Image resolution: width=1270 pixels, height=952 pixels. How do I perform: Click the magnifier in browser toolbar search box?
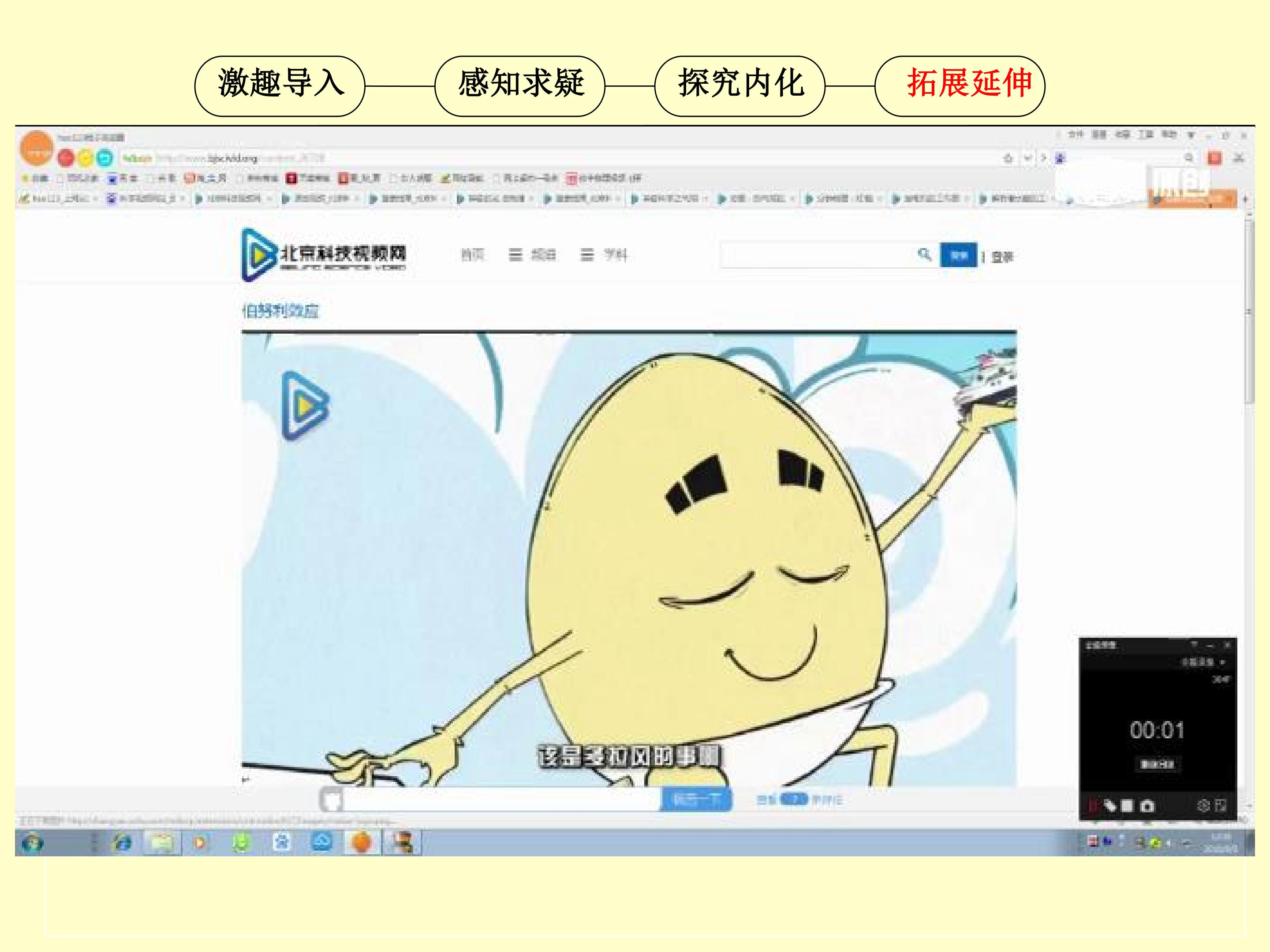pyautogui.click(x=1188, y=158)
